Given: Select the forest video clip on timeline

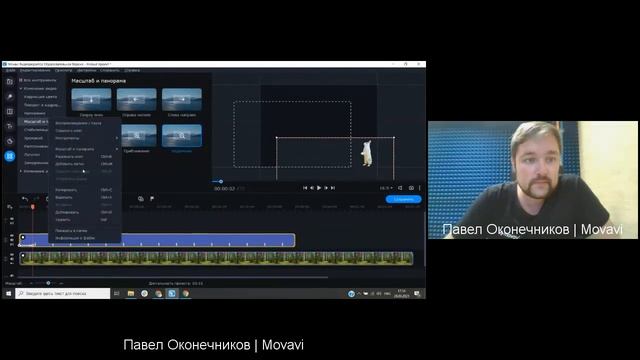Looking at the screenshot, I should [x=216, y=258].
